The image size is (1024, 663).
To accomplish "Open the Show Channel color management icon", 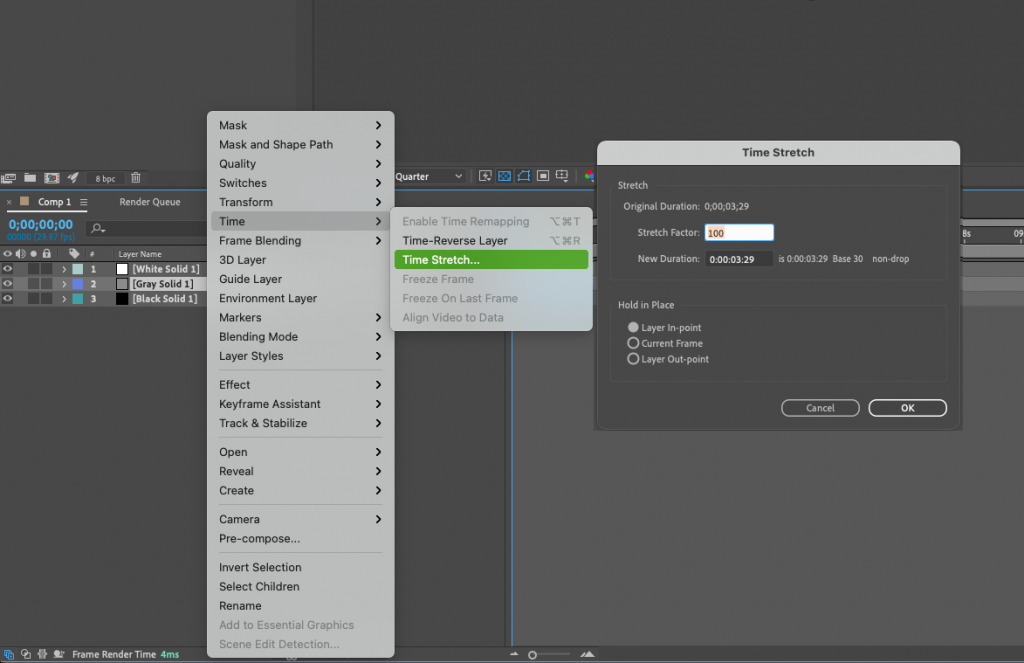I will 590,176.
